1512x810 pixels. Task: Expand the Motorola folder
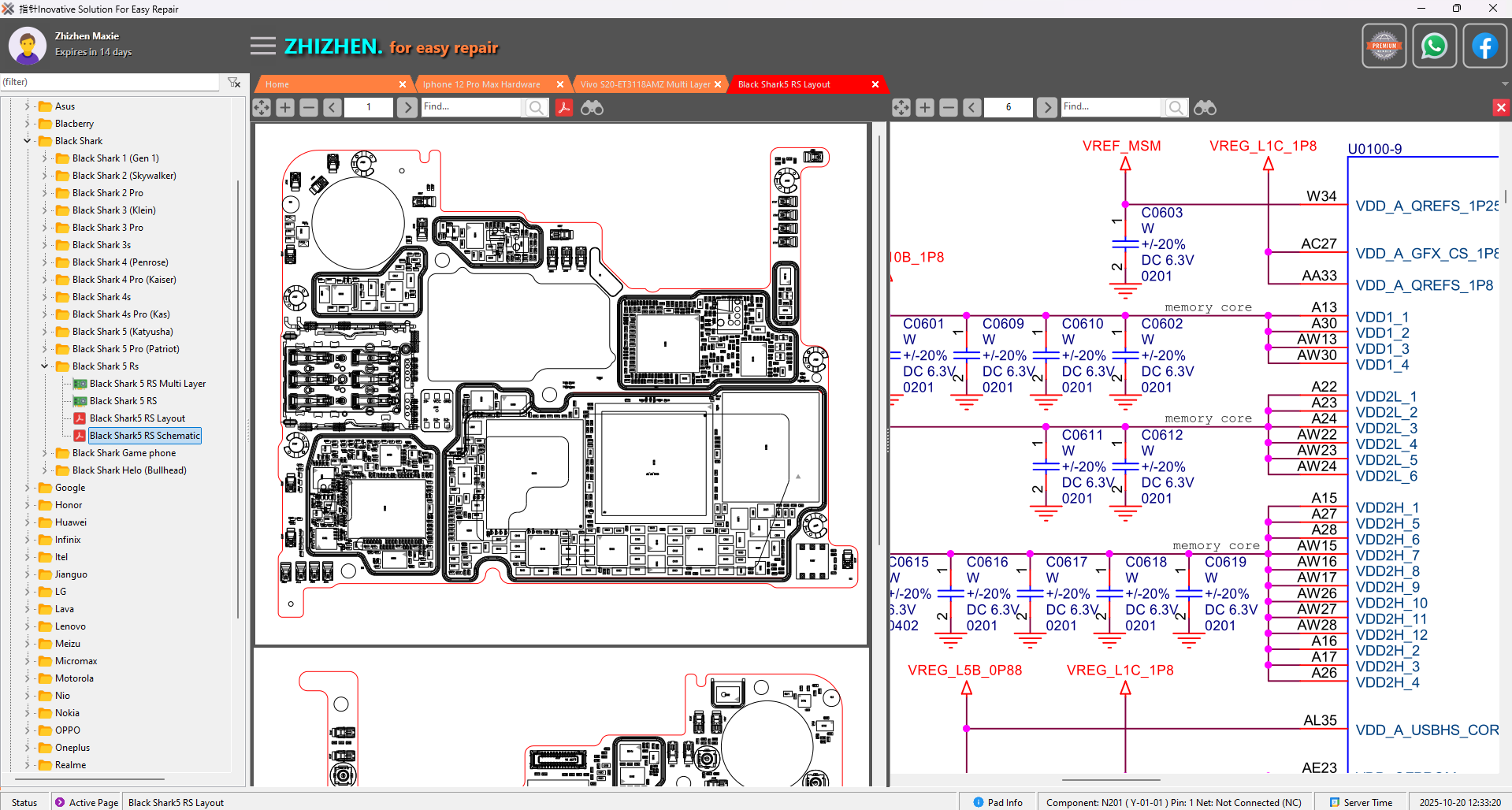[28, 678]
